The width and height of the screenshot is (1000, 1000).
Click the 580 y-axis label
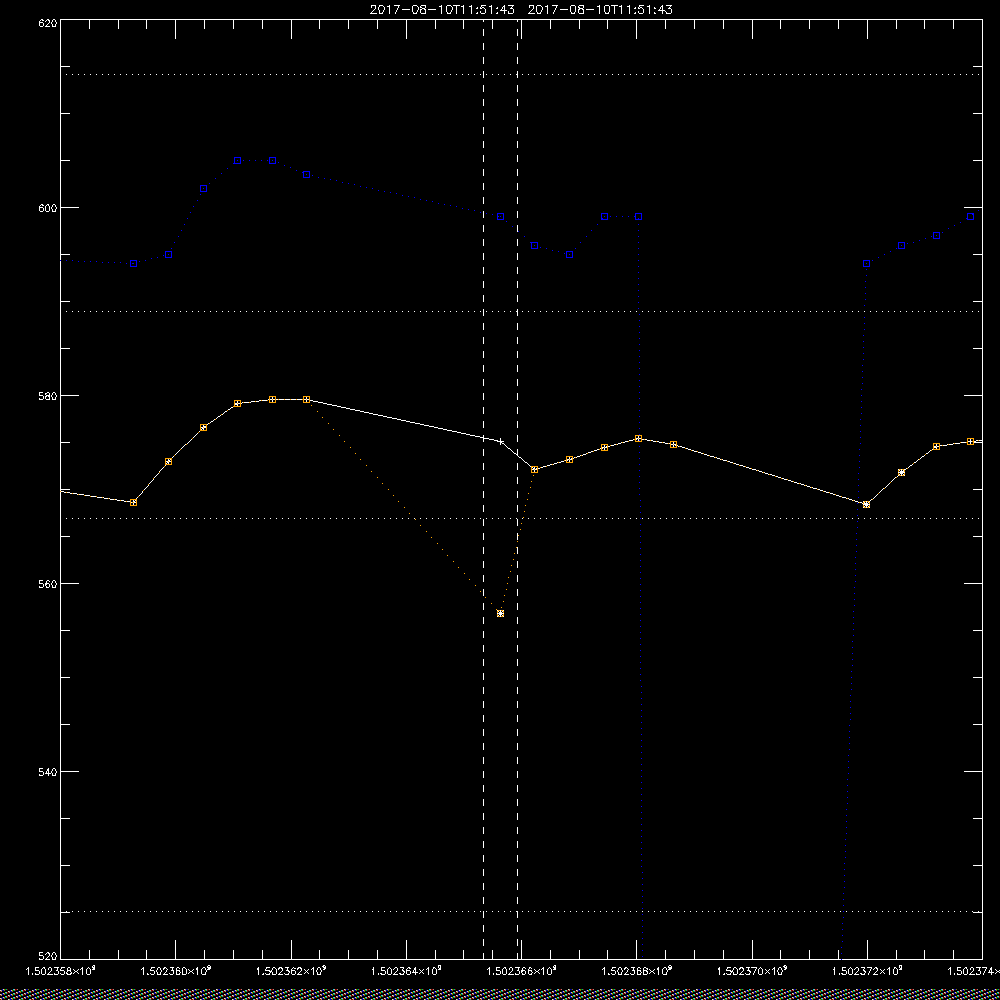coord(48,395)
